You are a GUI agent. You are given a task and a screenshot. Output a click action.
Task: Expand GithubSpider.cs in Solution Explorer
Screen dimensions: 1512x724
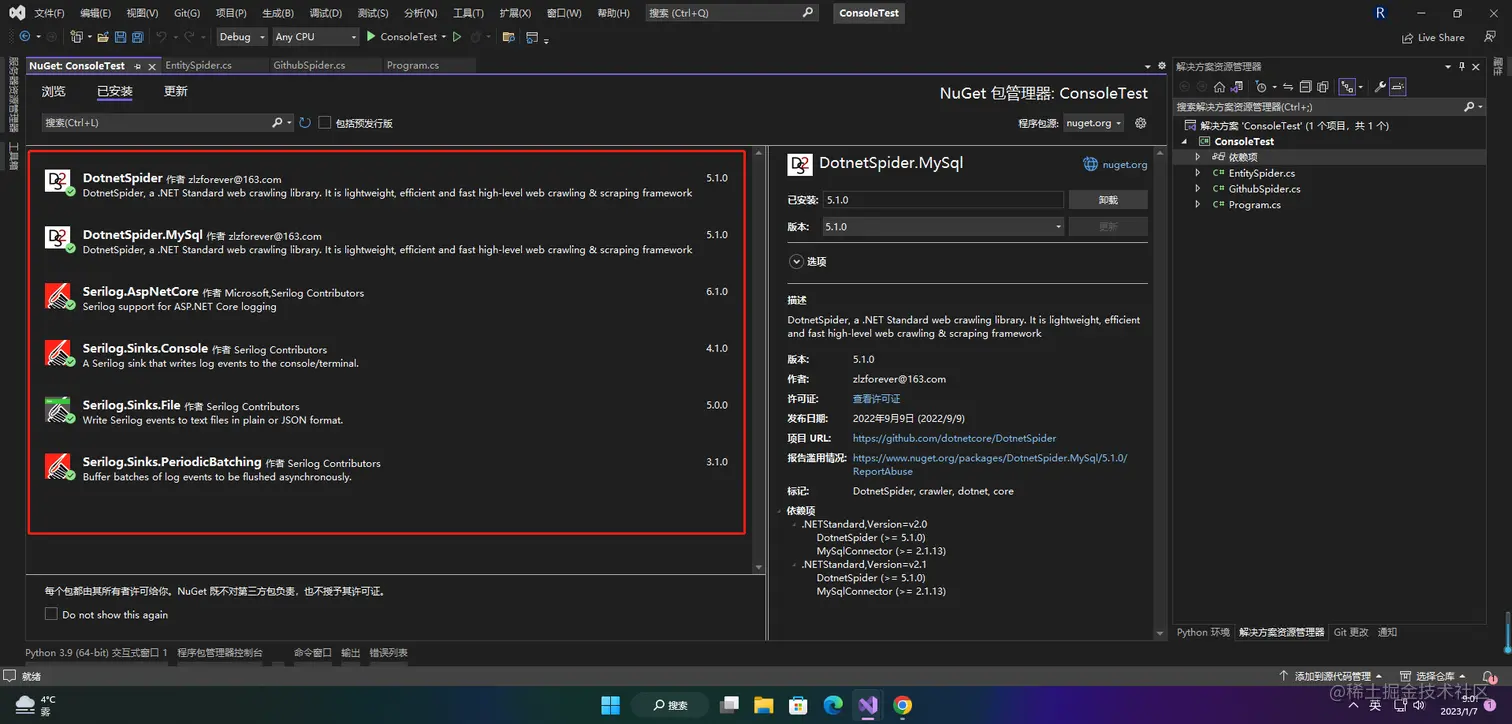(1198, 189)
